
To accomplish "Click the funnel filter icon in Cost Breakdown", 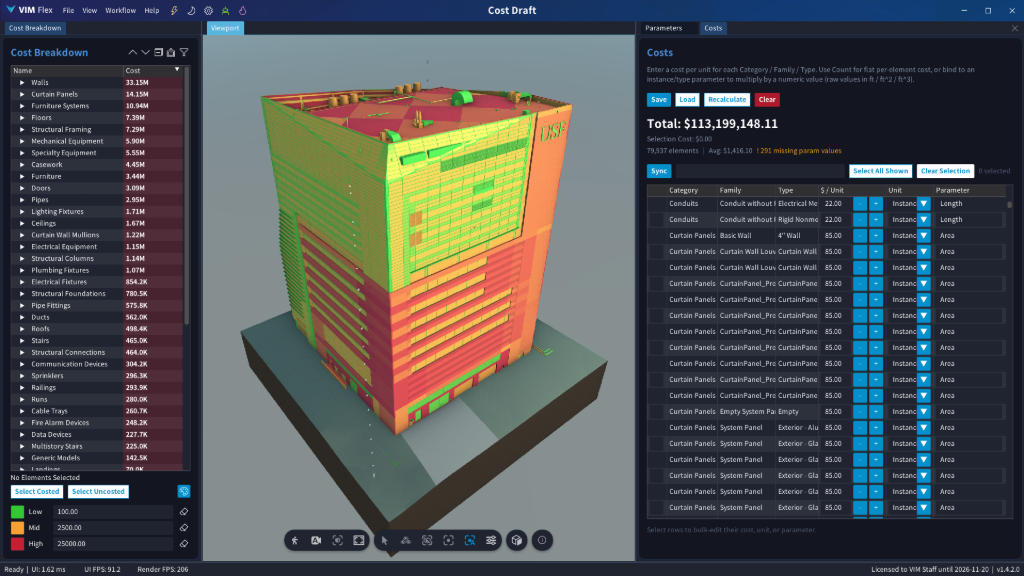I will pos(184,52).
